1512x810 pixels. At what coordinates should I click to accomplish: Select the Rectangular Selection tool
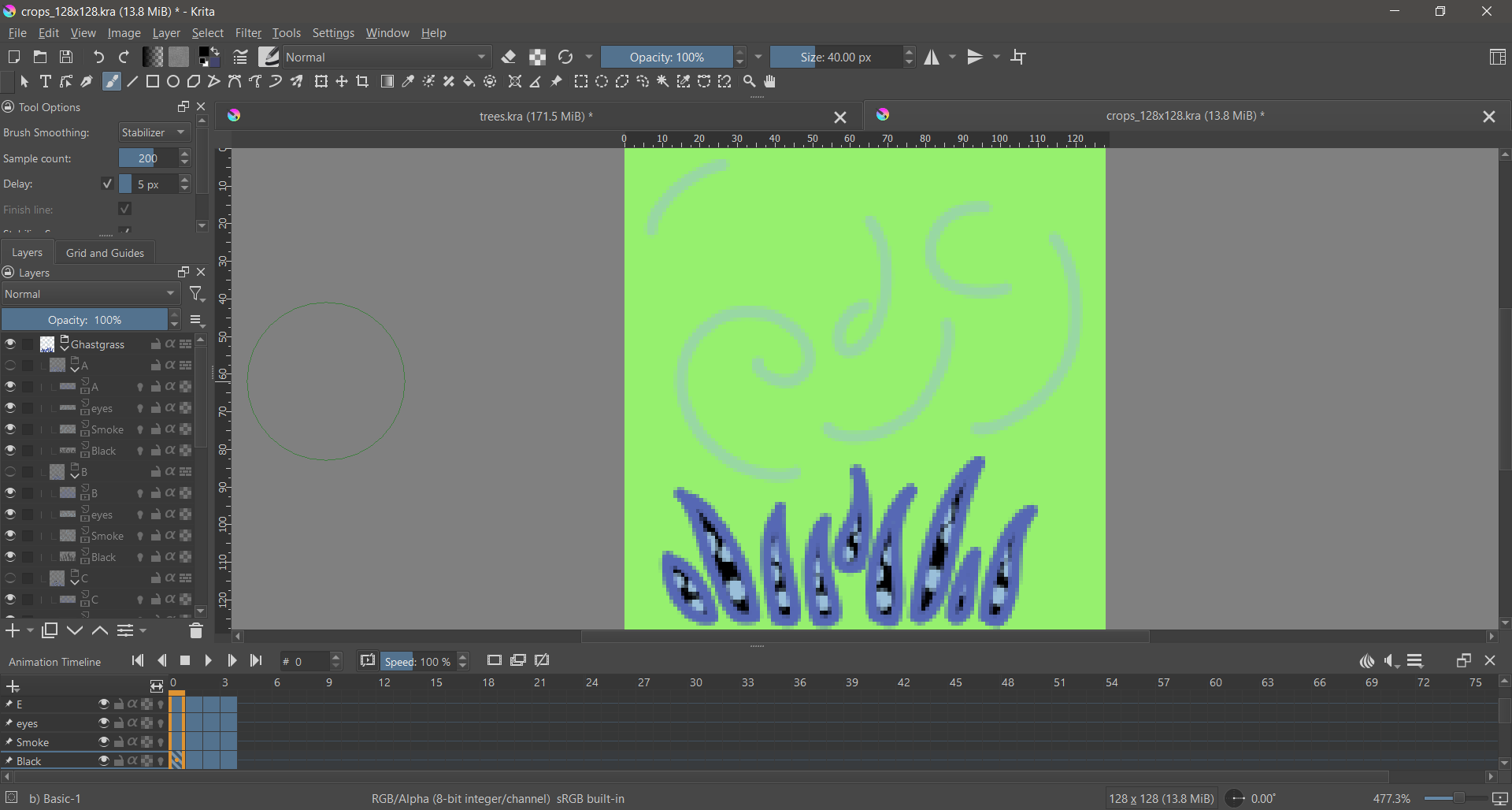coord(581,81)
